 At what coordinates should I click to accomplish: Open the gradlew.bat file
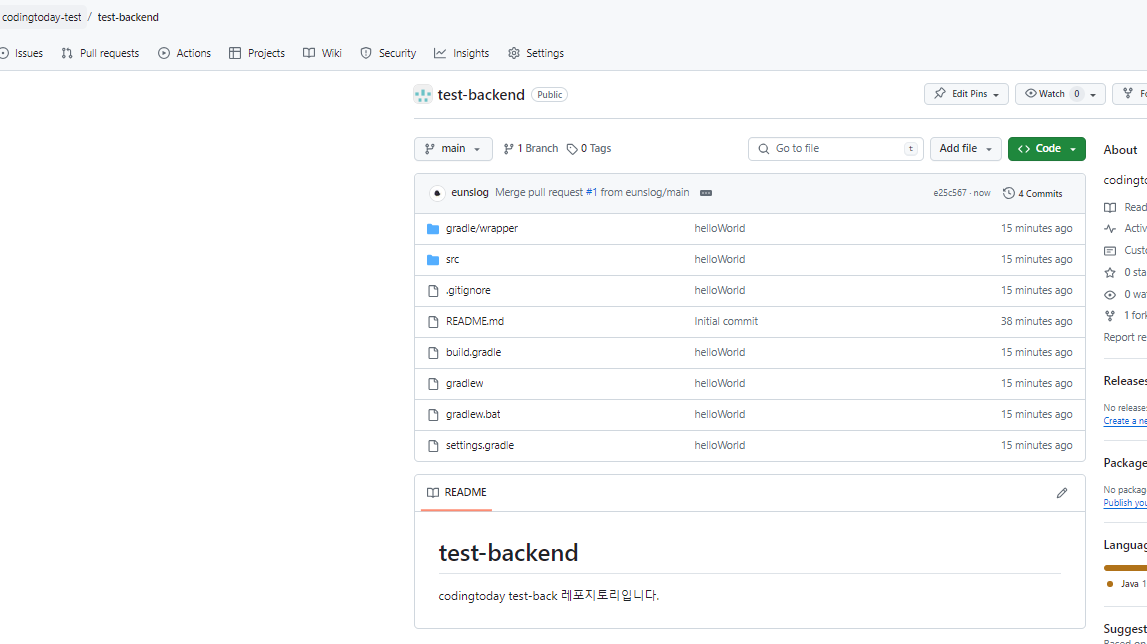473,414
